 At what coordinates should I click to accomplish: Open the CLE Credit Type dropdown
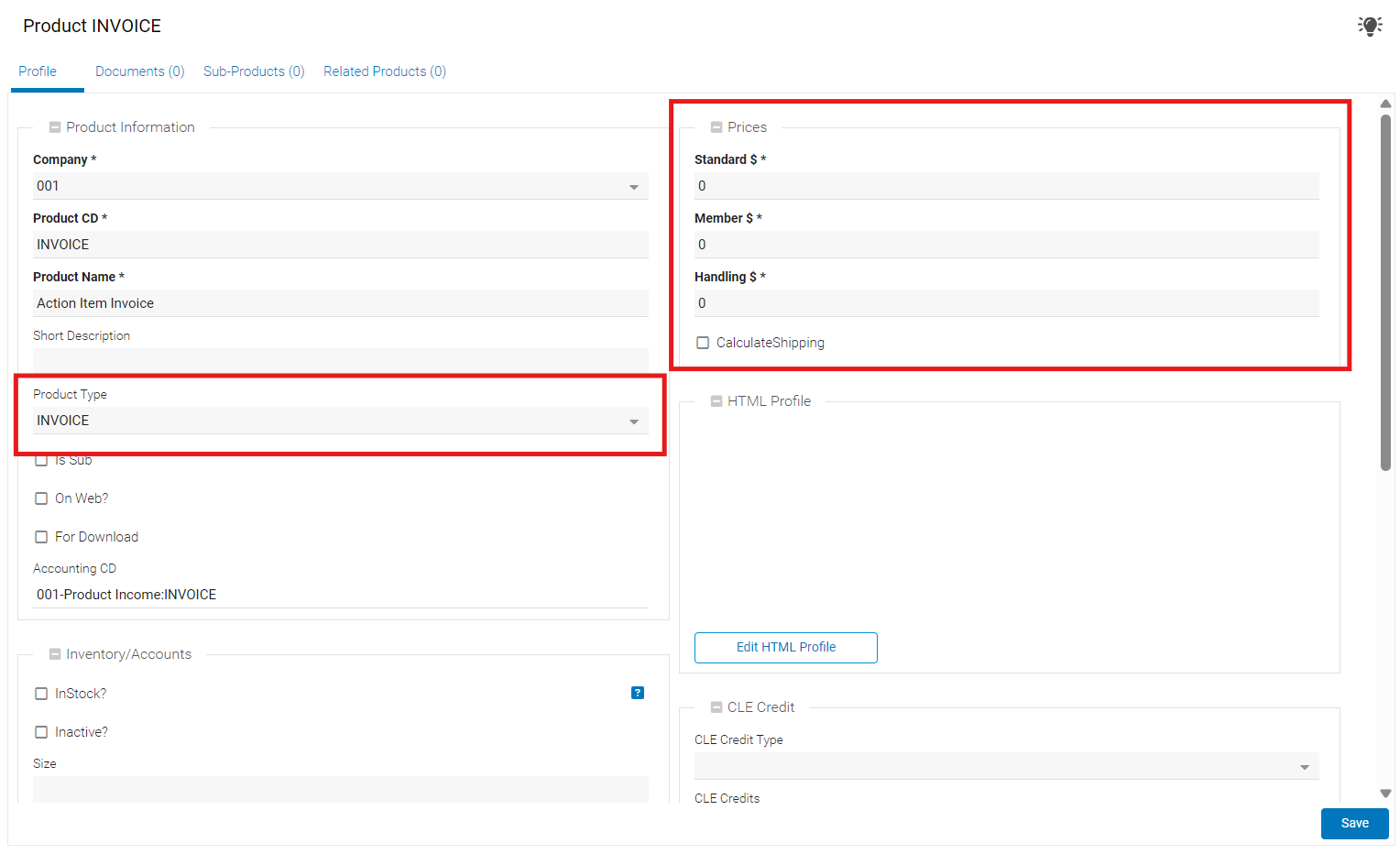tap(1007, 766)
